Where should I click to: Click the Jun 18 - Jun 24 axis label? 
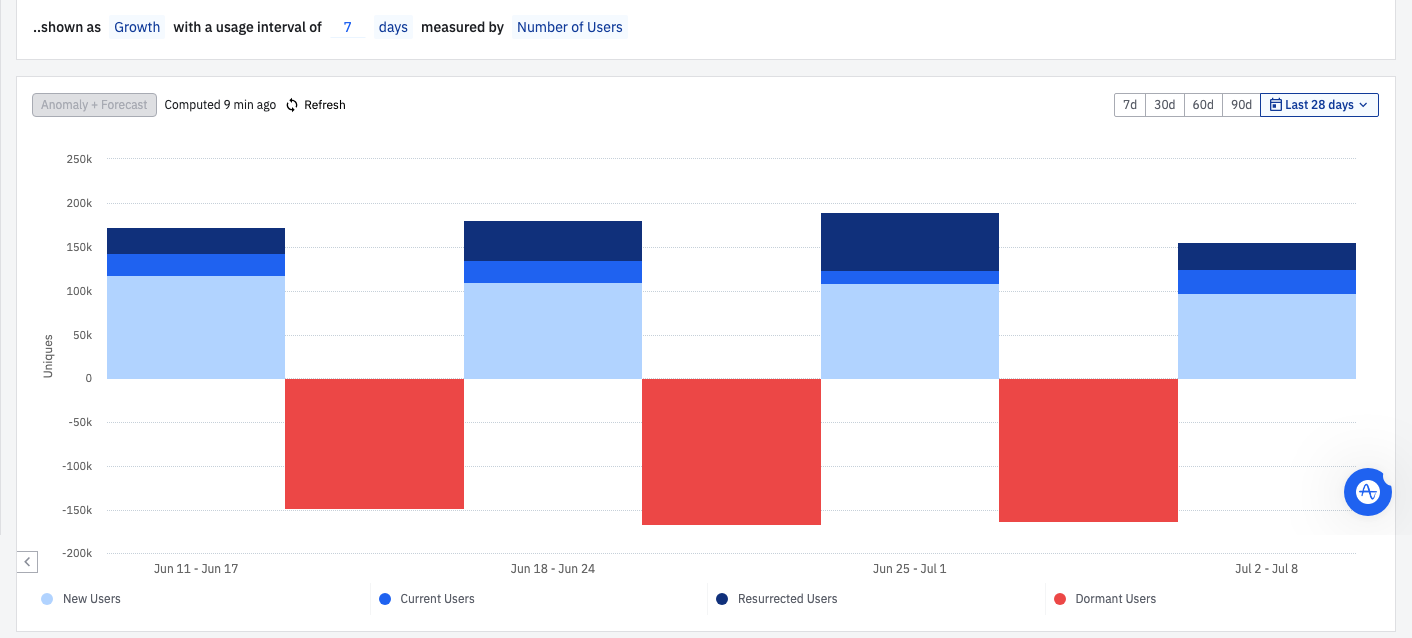[553, 569]
